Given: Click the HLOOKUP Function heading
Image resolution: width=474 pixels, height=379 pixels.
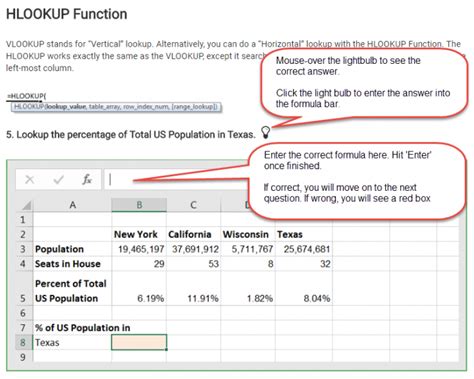Looking at the screenshot, I should 67,14.
